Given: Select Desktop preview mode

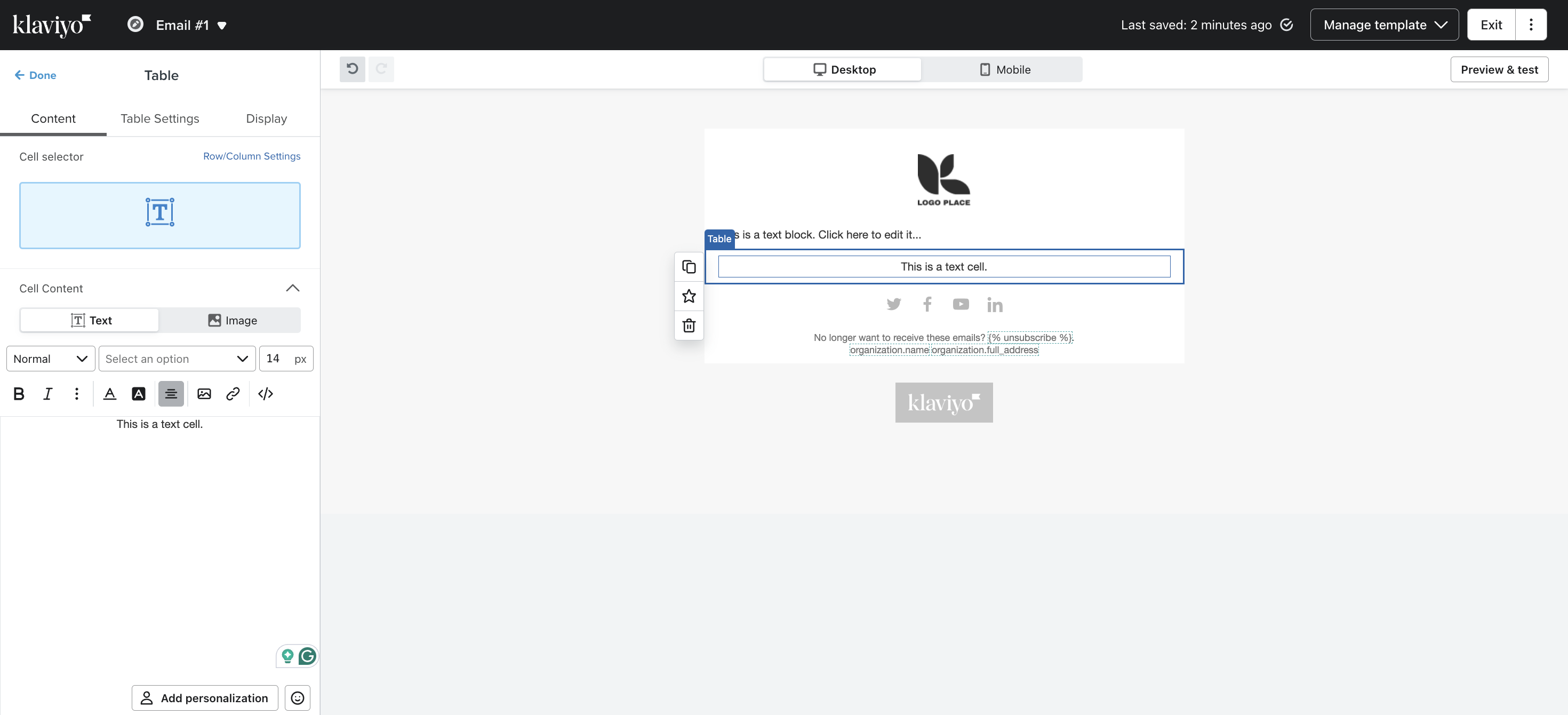Looking at the screenshot, I should coord(844,69).
